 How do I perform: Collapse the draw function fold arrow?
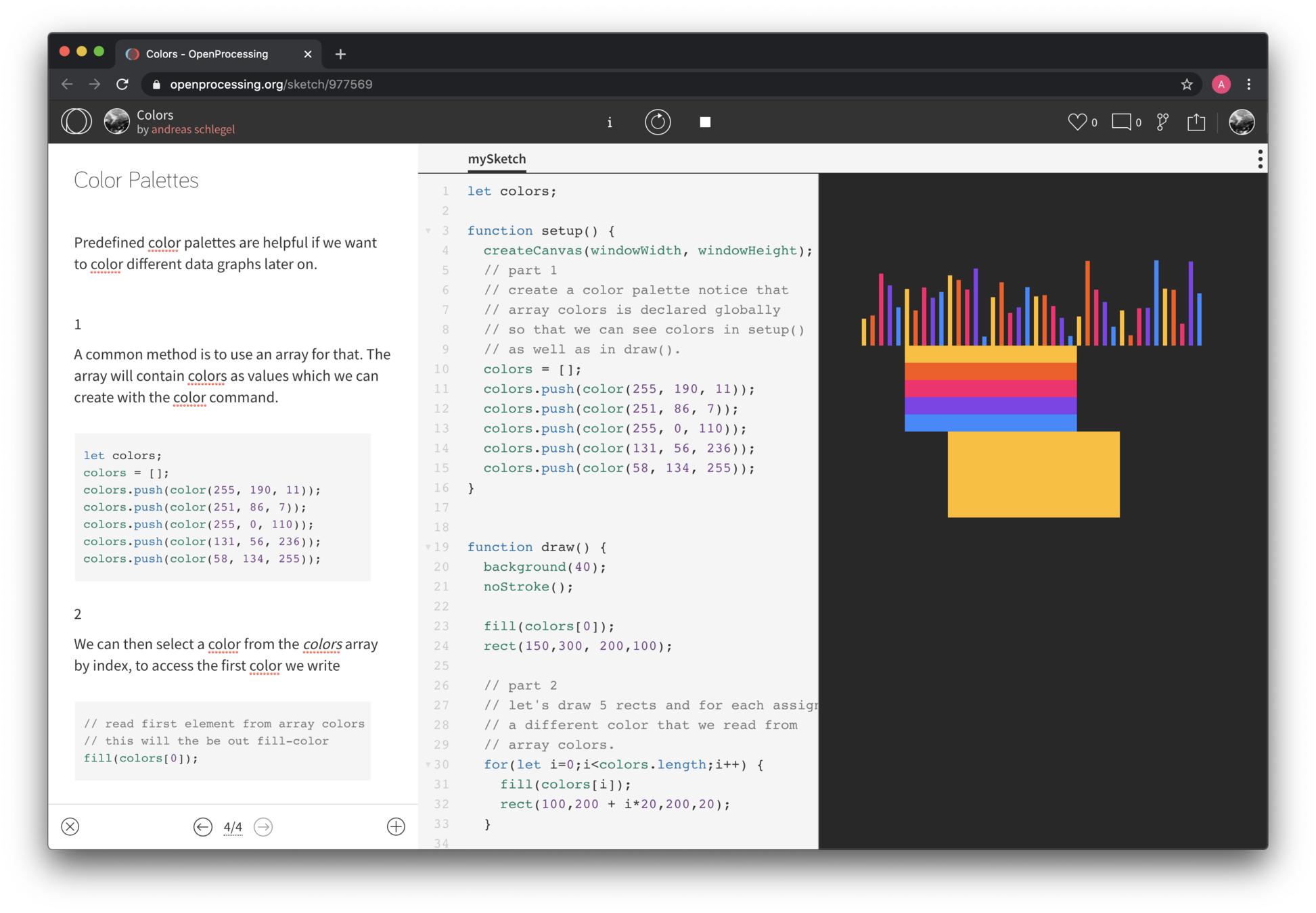428,546
